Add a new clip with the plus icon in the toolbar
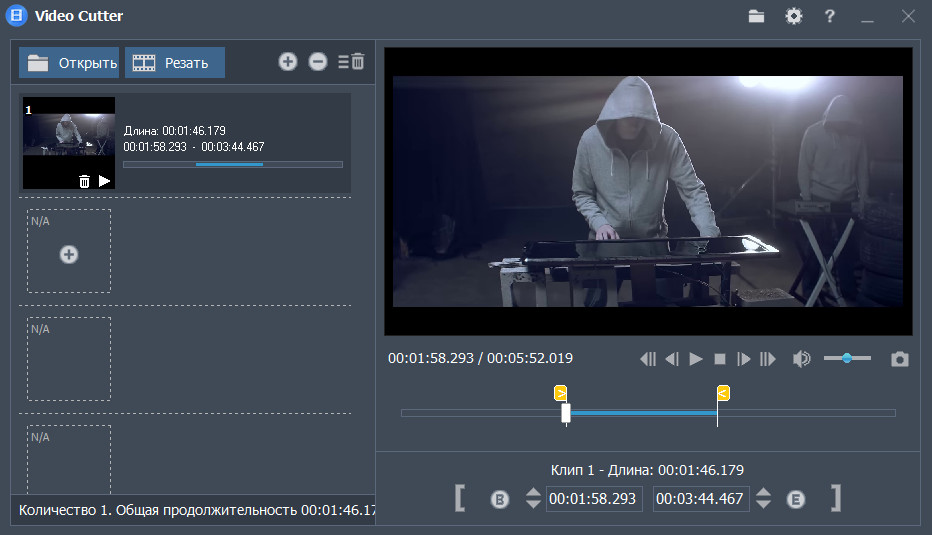Screen dimensions: 932x535 click(x=288, y=62)
